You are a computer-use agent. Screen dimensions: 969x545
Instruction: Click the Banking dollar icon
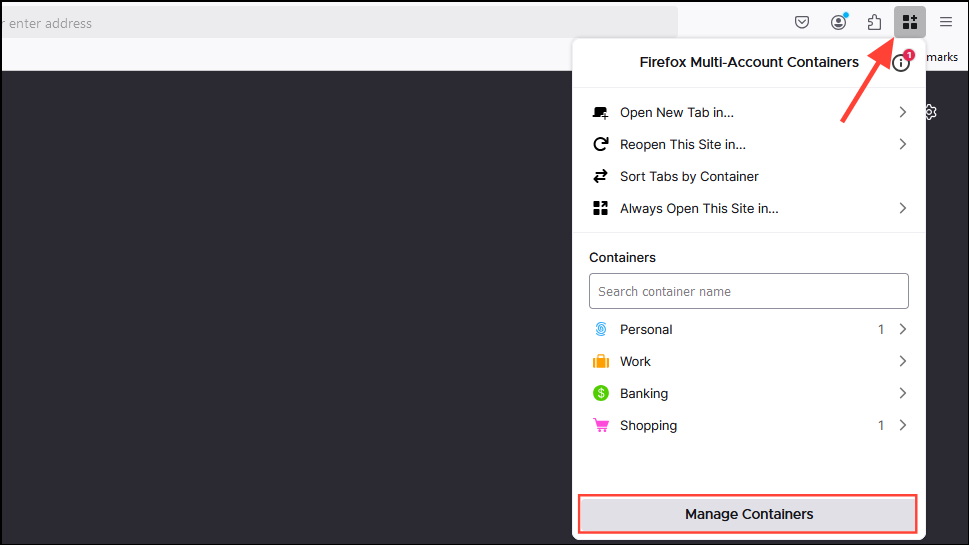point(601,393)
